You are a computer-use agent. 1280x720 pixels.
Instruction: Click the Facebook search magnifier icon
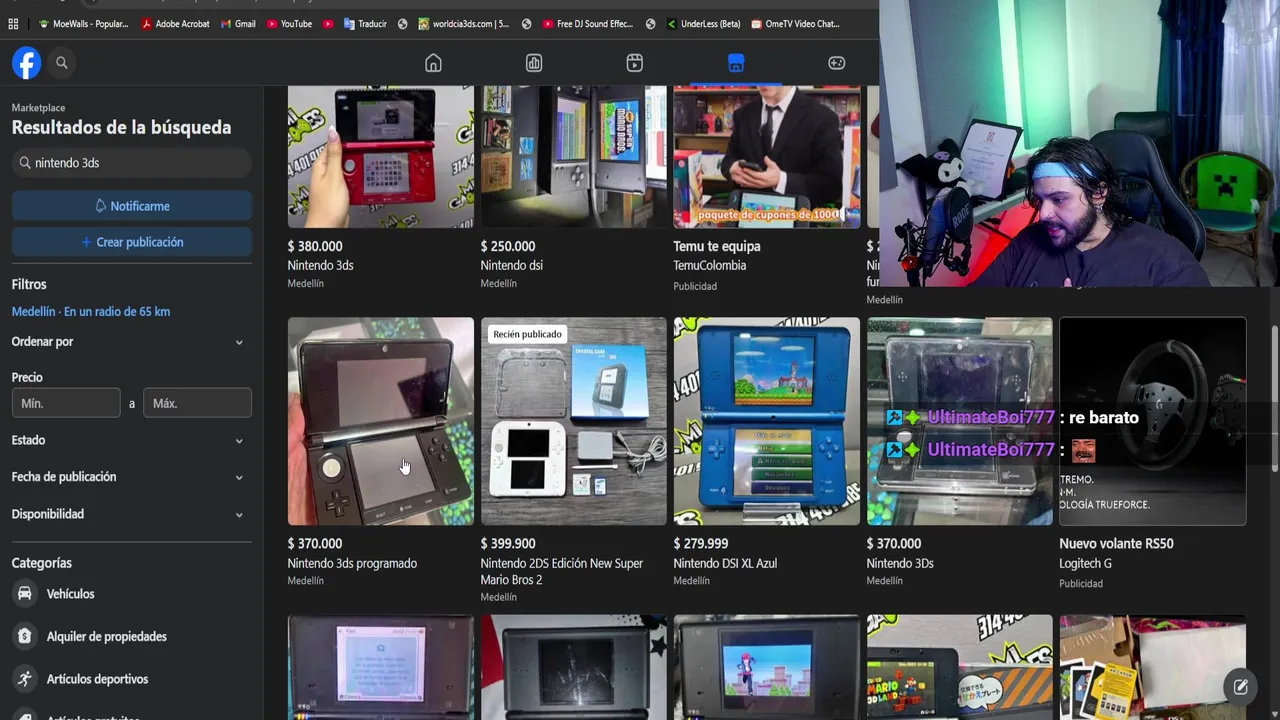pos(62,63)
